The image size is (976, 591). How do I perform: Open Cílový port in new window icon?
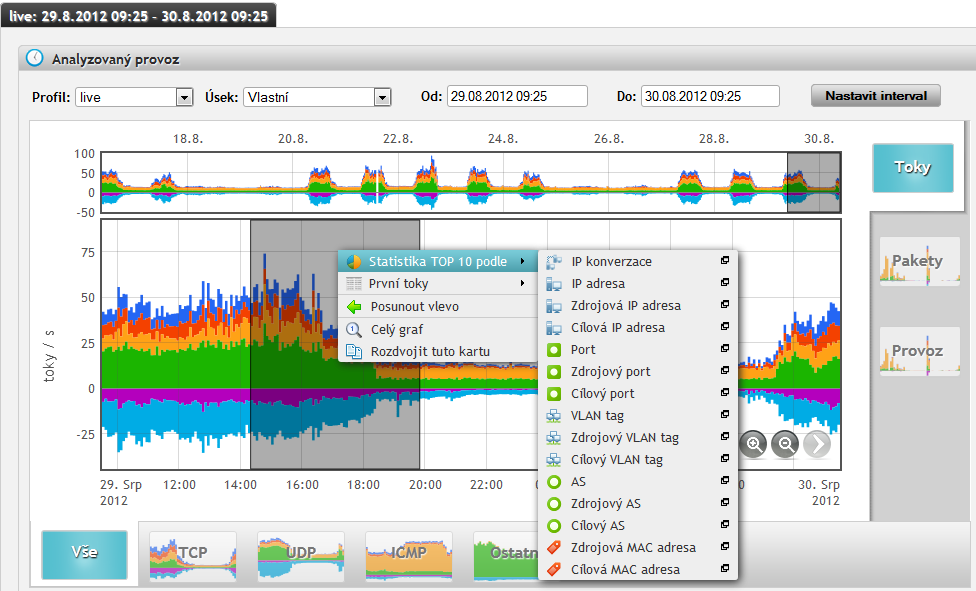[x=725, y=392]
